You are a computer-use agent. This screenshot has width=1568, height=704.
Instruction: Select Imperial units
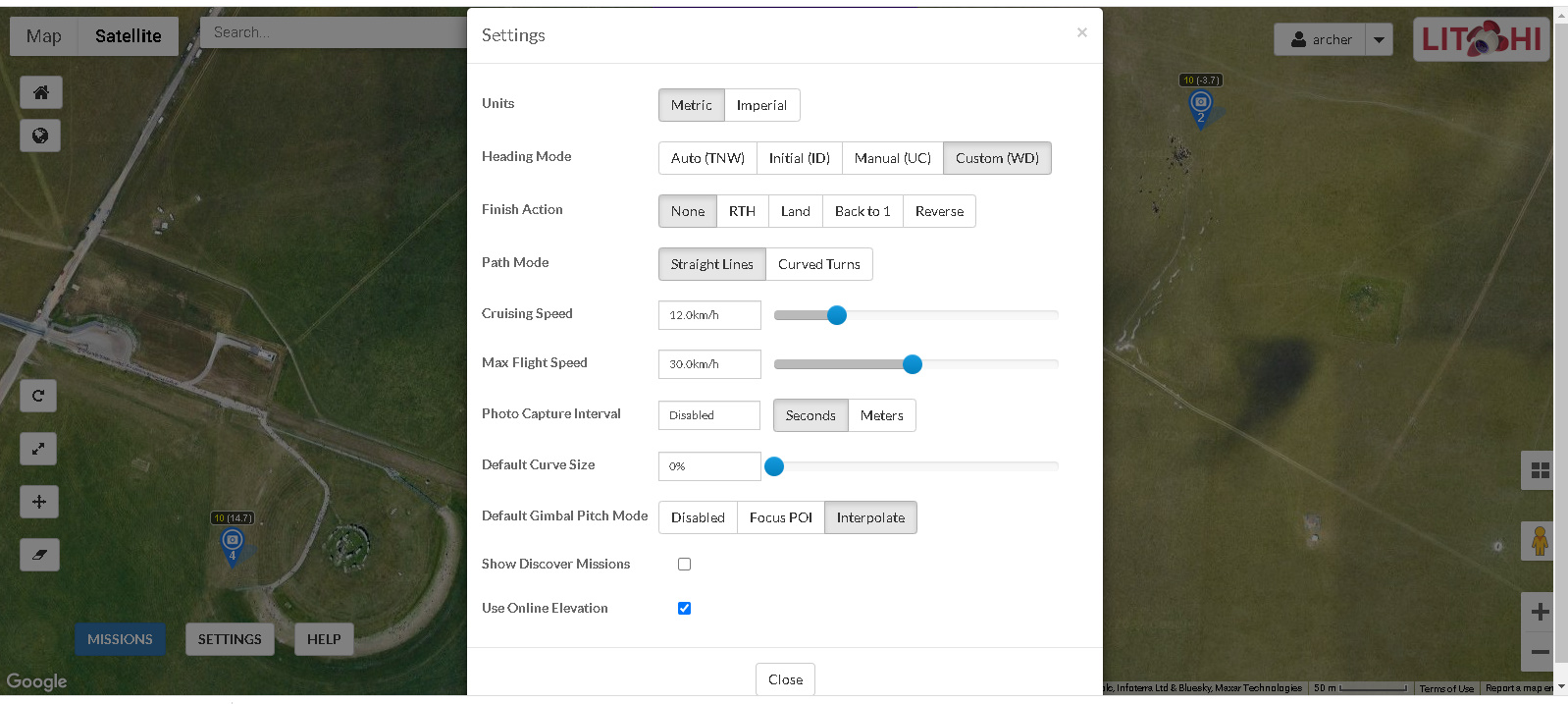761,105
